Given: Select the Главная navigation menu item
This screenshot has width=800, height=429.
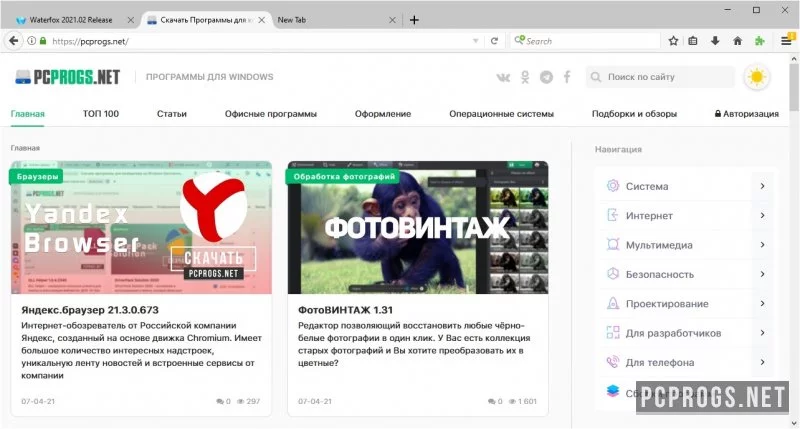Looking at the screenshot, I should pyautogui.click(x=28, y=114).
